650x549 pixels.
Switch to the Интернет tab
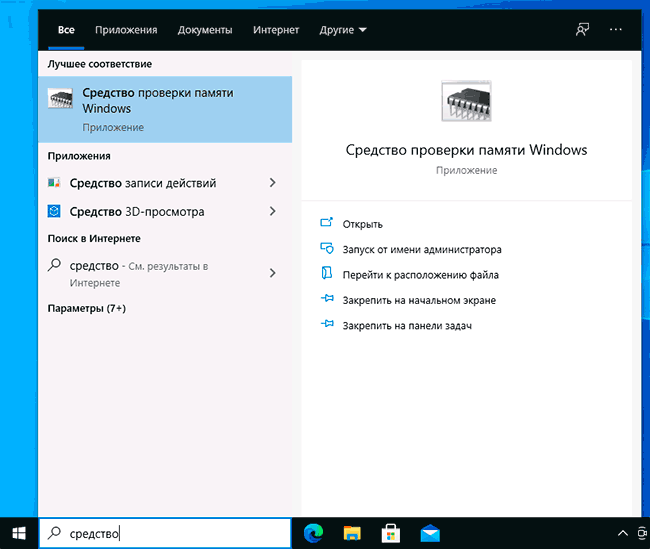point(276,30)
